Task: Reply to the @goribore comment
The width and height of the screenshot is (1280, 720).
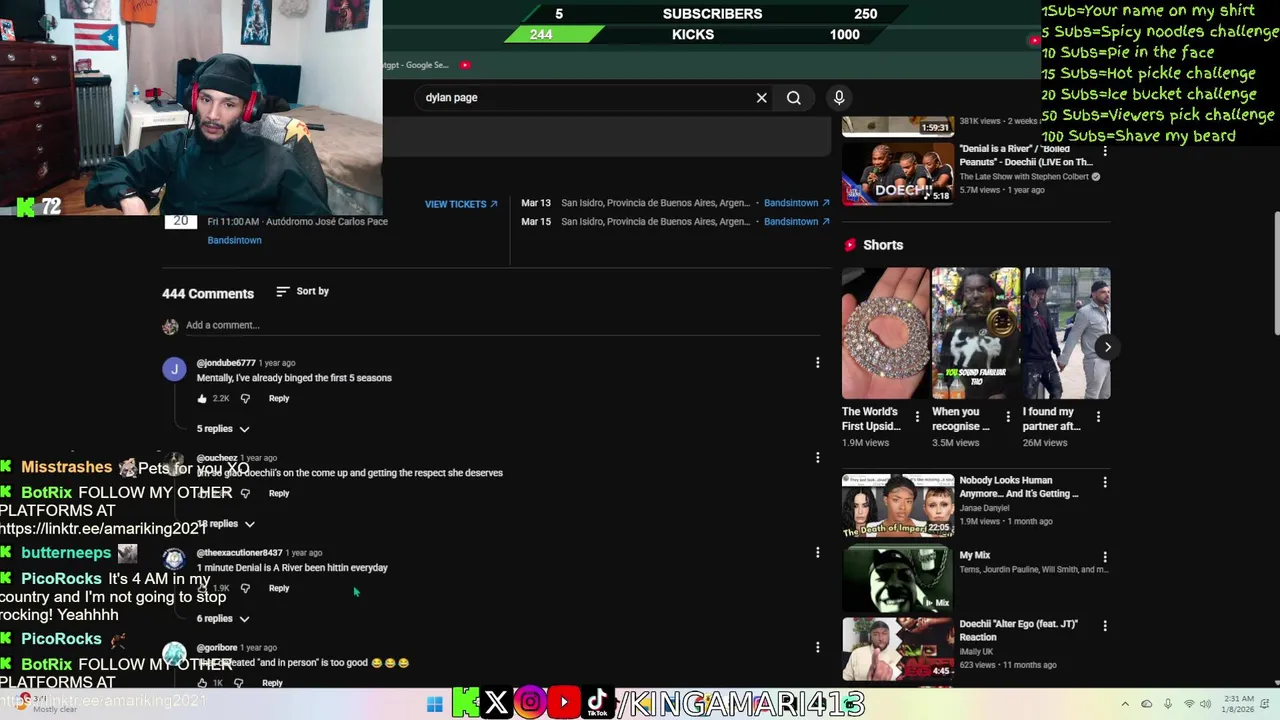Action: click(272, 683)
